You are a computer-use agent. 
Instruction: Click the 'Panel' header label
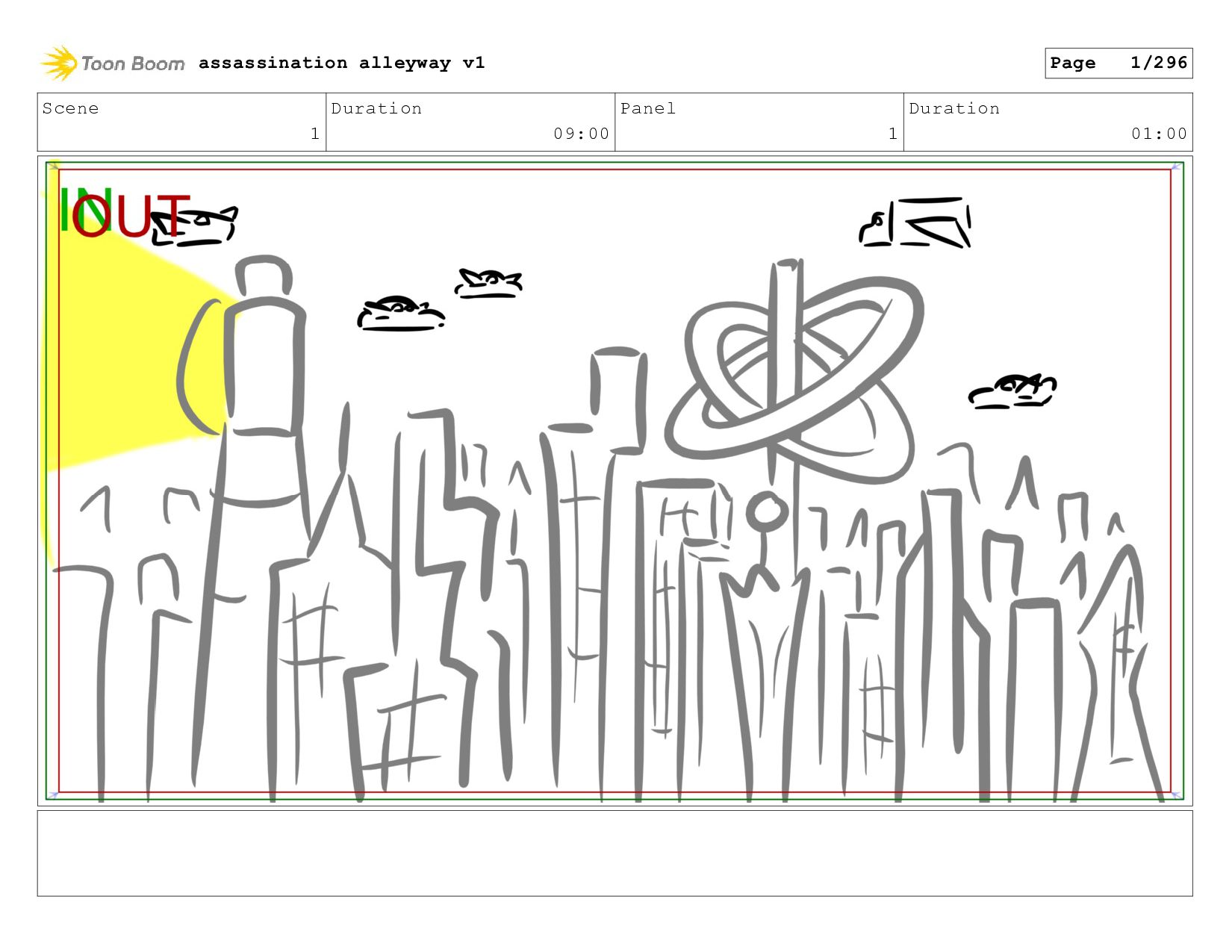click(648, 108)
